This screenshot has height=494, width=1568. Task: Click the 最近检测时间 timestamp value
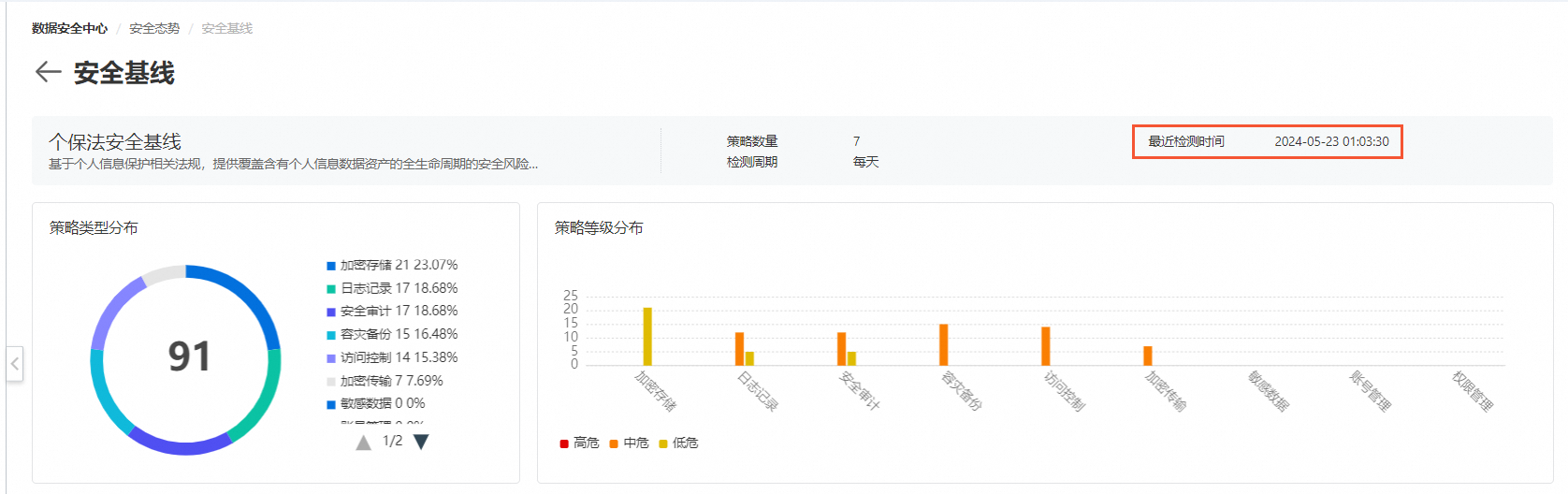coord(1331,141)
